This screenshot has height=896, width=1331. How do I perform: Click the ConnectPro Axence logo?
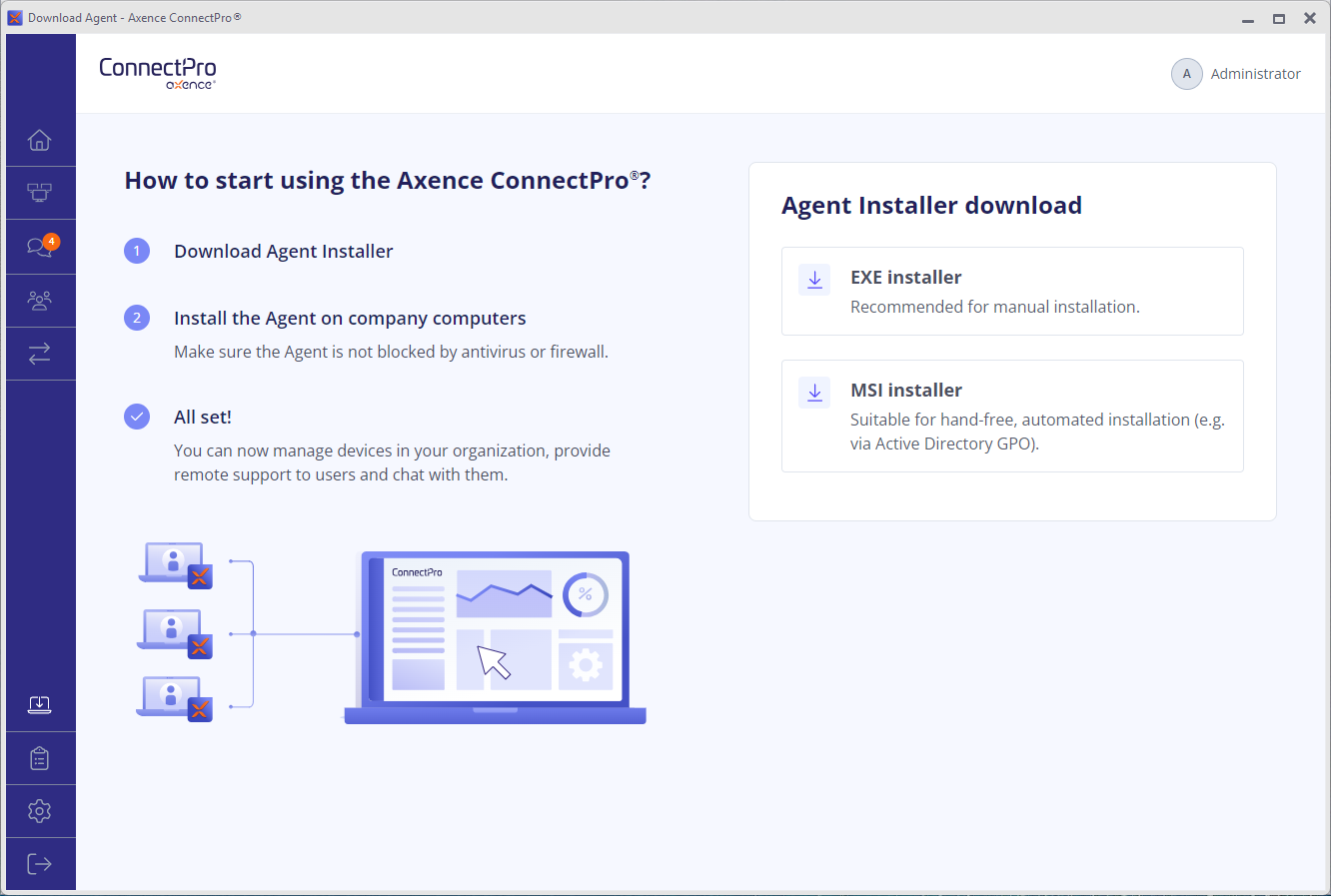(x=158, y=73)
